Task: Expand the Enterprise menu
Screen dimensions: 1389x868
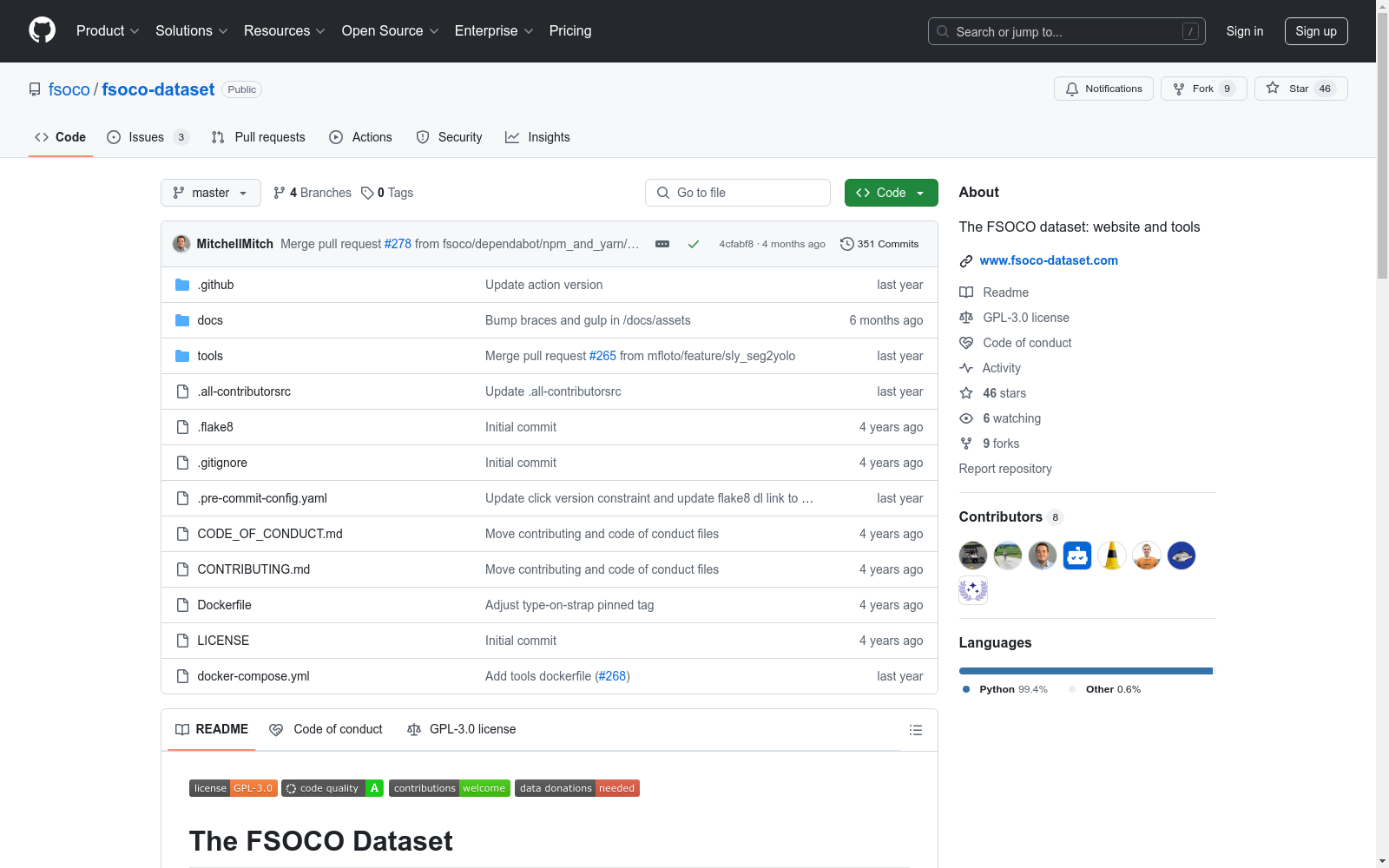Action: click(x=494, y=31)
